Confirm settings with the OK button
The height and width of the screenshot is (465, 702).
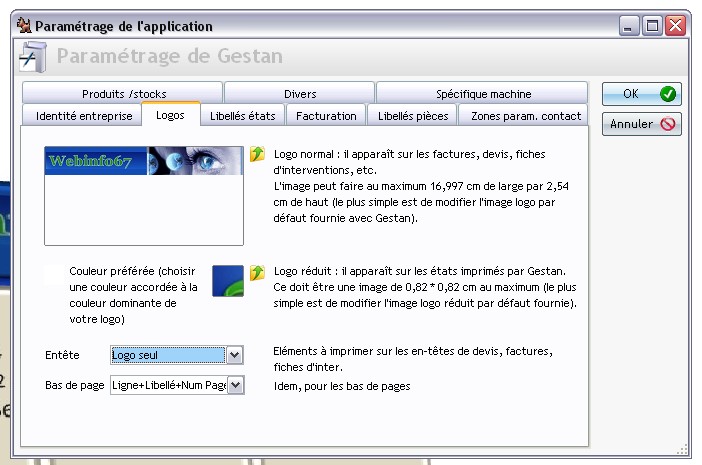point(641,94)
